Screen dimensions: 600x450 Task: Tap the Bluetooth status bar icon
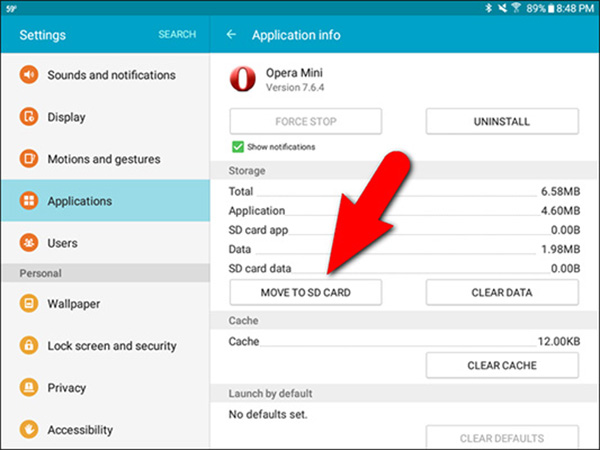[488, 8]
